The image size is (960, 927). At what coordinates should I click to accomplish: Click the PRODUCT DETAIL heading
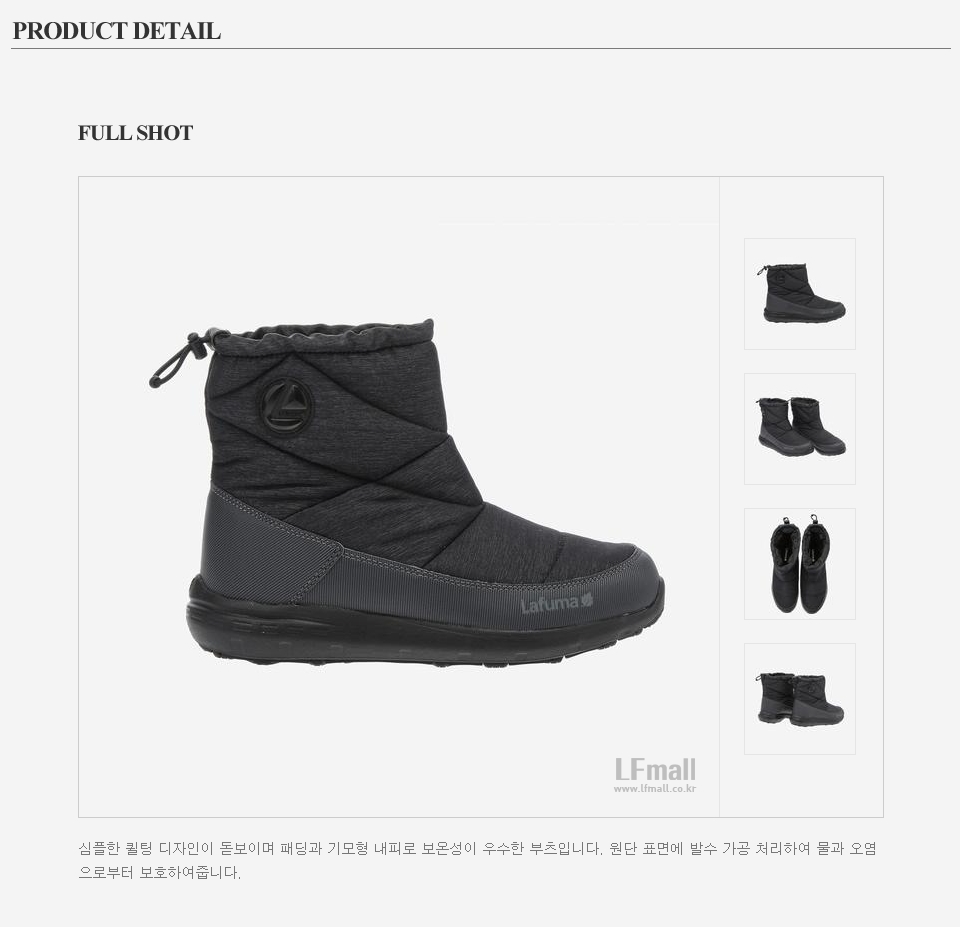coord(116,31)
